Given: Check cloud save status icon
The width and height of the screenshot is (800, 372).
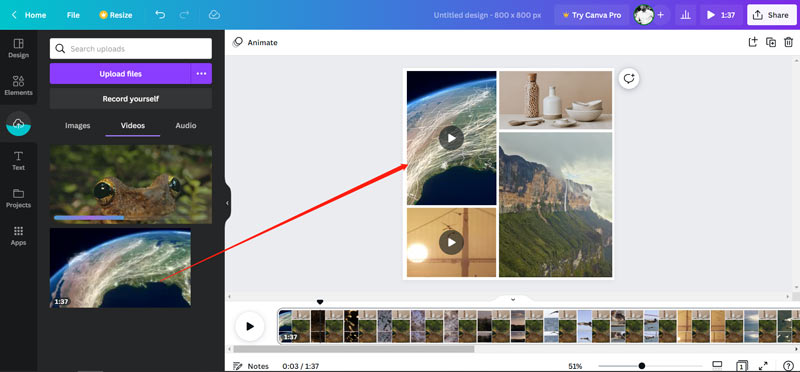Looking at the screenshot, I should 214,15.
